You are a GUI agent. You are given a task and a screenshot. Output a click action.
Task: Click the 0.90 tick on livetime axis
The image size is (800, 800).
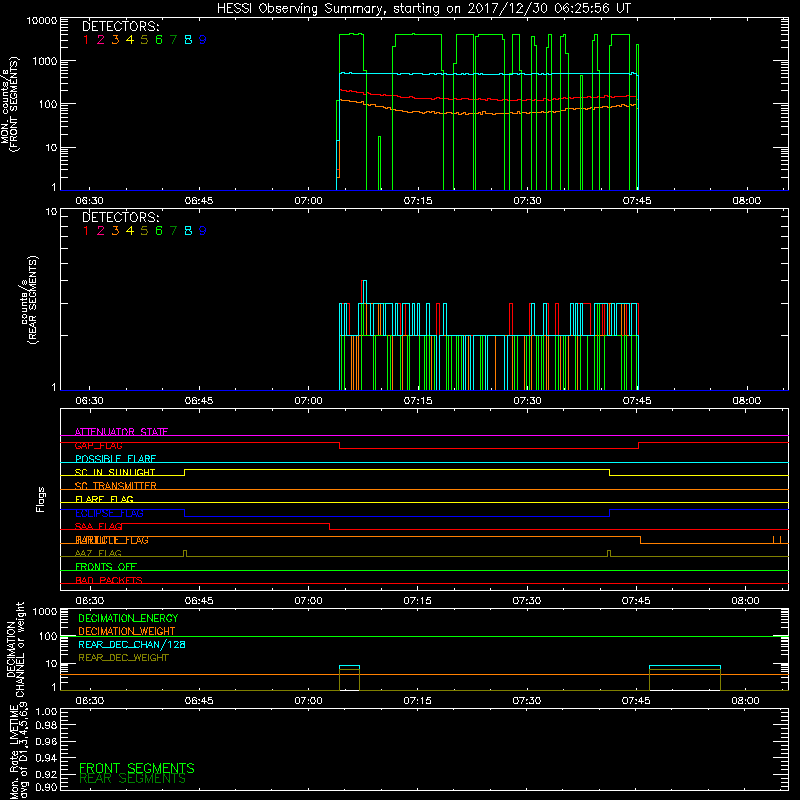tap(46, 787)
